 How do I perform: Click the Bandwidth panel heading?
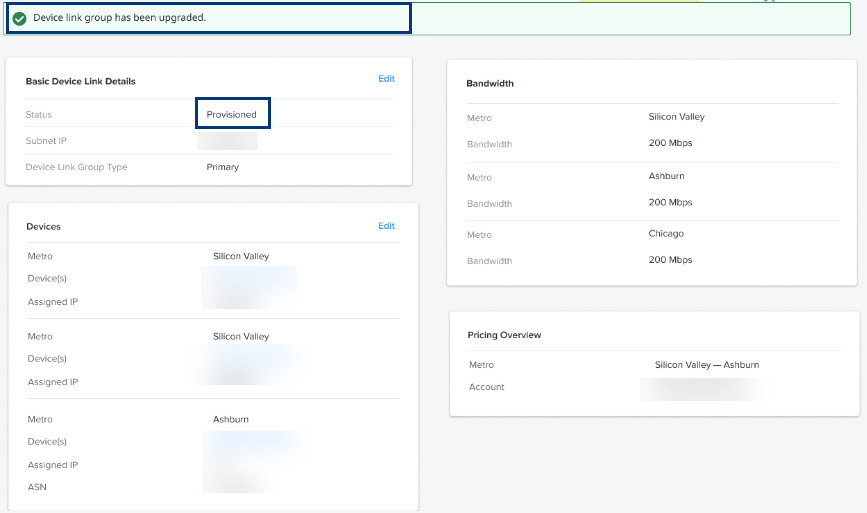click(490, 84)
